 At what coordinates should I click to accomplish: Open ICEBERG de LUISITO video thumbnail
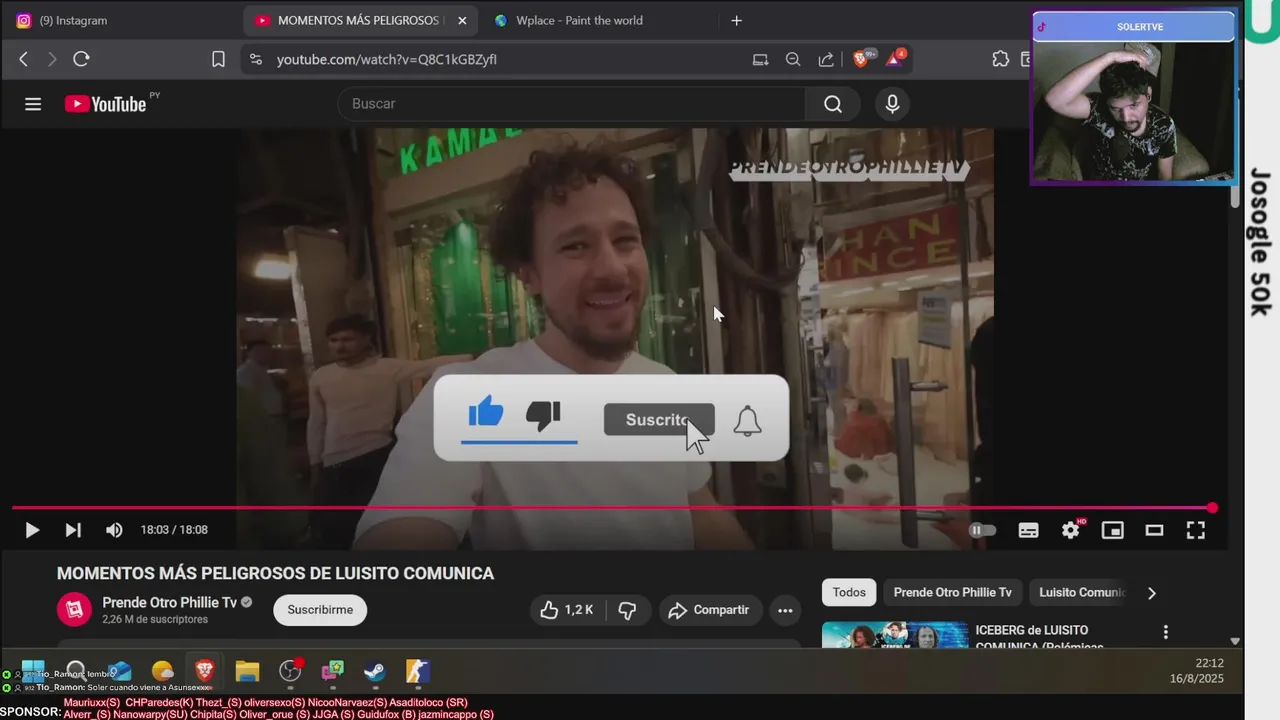tap(895, 635)
